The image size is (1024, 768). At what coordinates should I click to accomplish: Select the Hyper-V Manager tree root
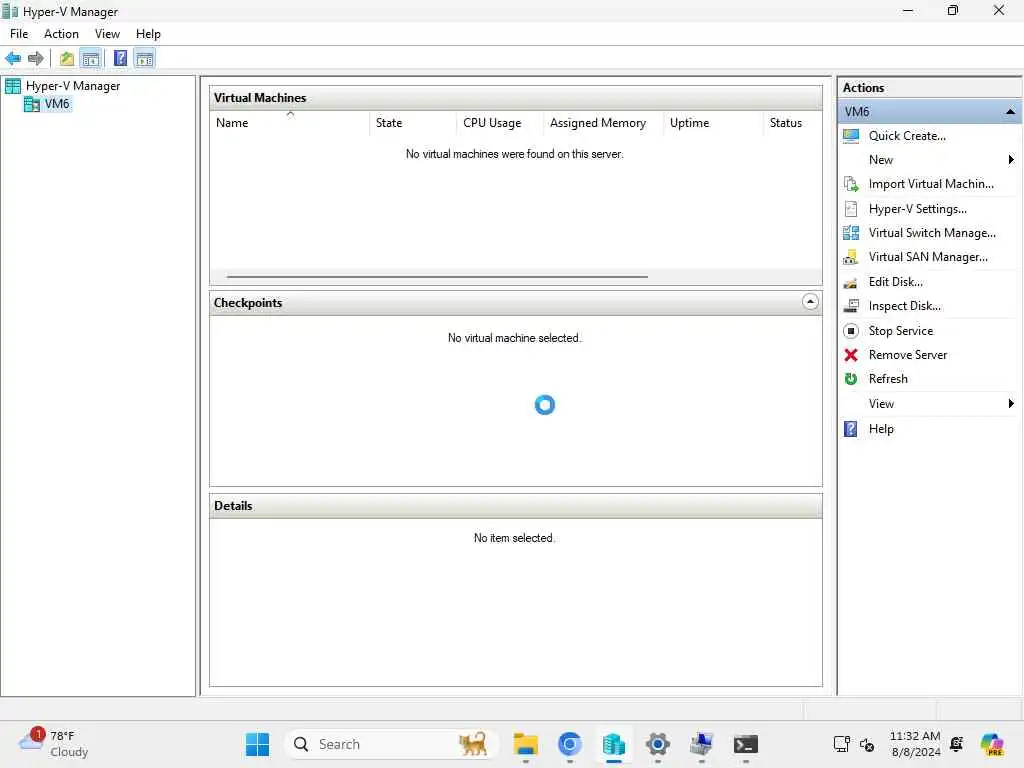coord(72,86)
